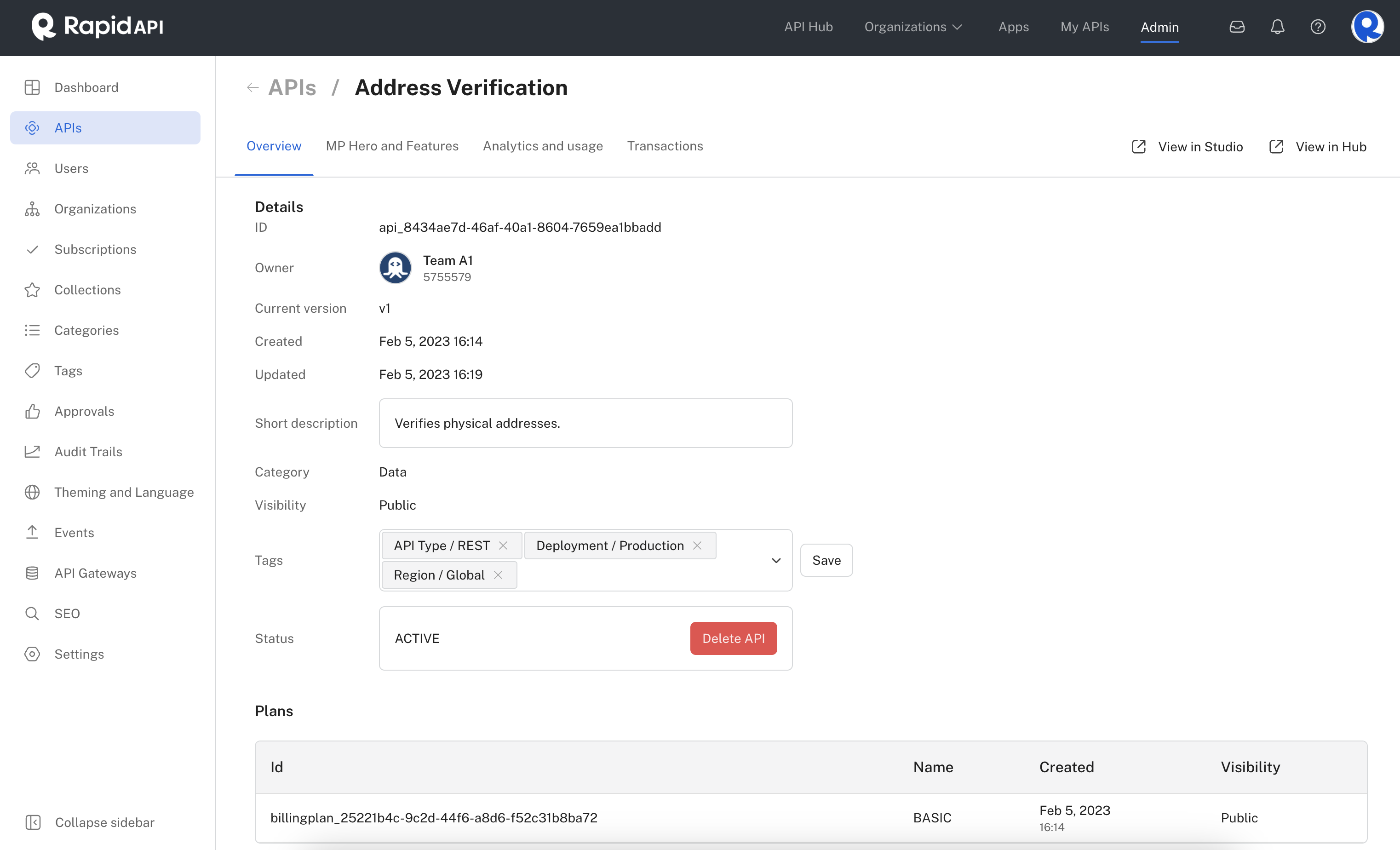Click the Team A1 owner avatar

point(396,268)
